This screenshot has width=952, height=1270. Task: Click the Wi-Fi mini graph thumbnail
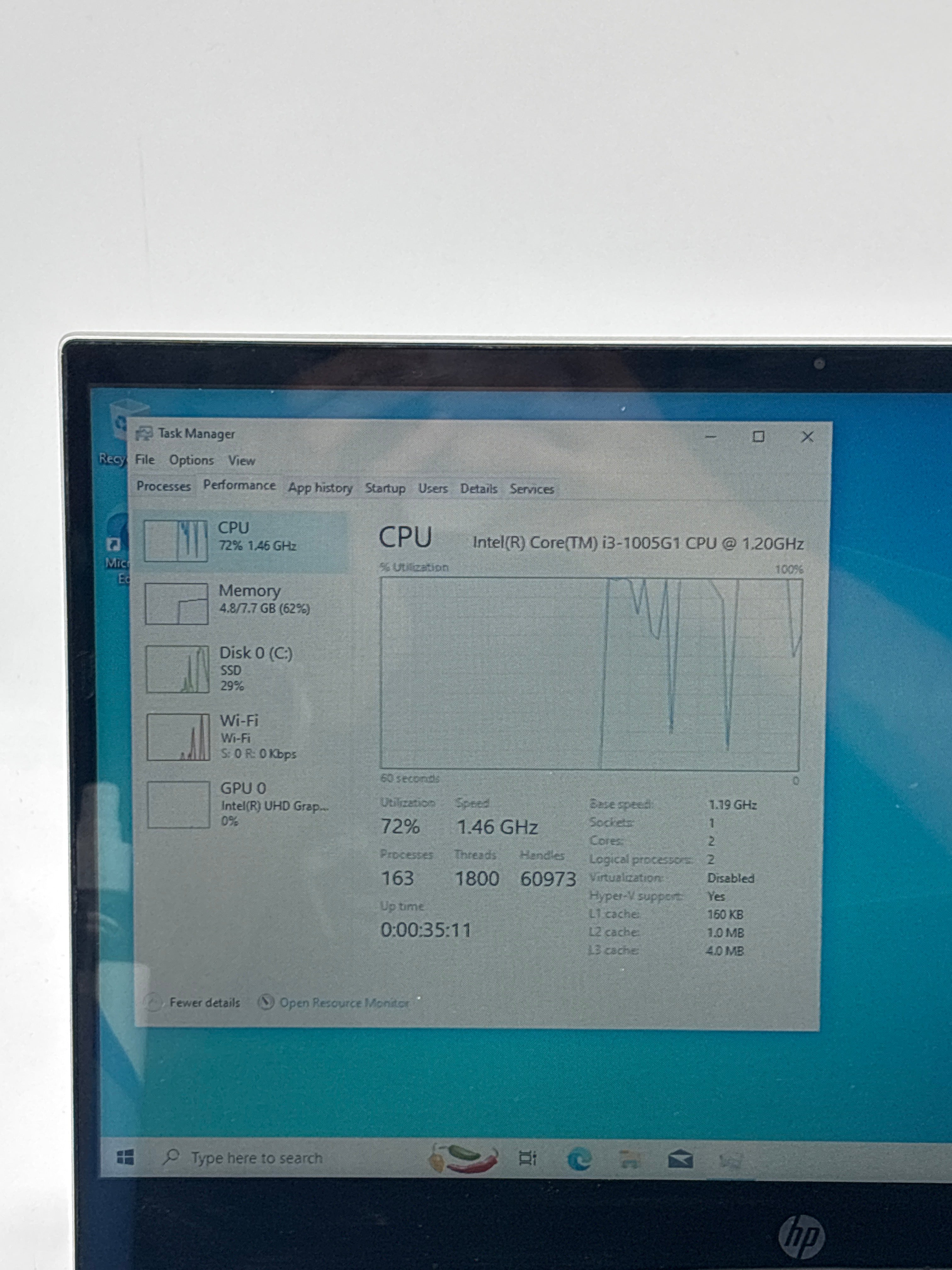click(x=178, y=737)
